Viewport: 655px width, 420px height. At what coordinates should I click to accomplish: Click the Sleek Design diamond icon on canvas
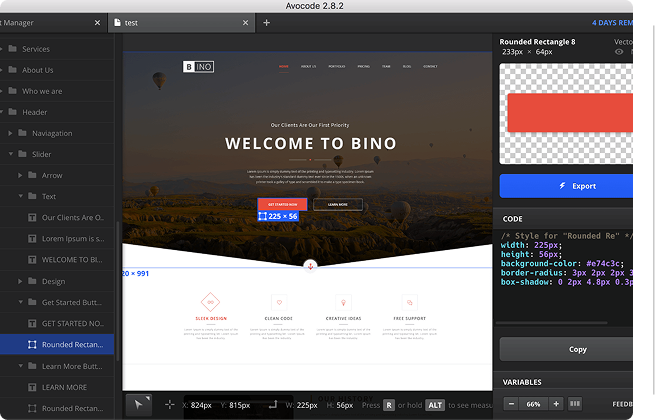click(x=211, y=302)
